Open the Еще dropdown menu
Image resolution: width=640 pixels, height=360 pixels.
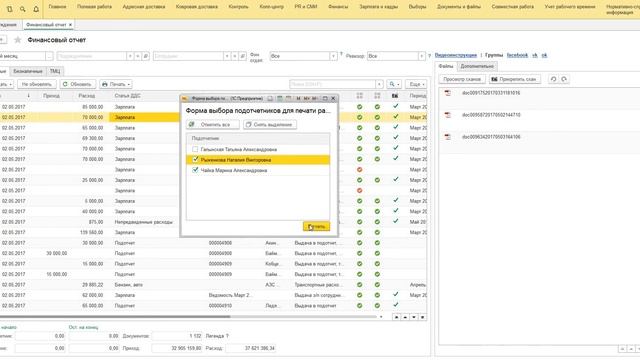[416, 84]
